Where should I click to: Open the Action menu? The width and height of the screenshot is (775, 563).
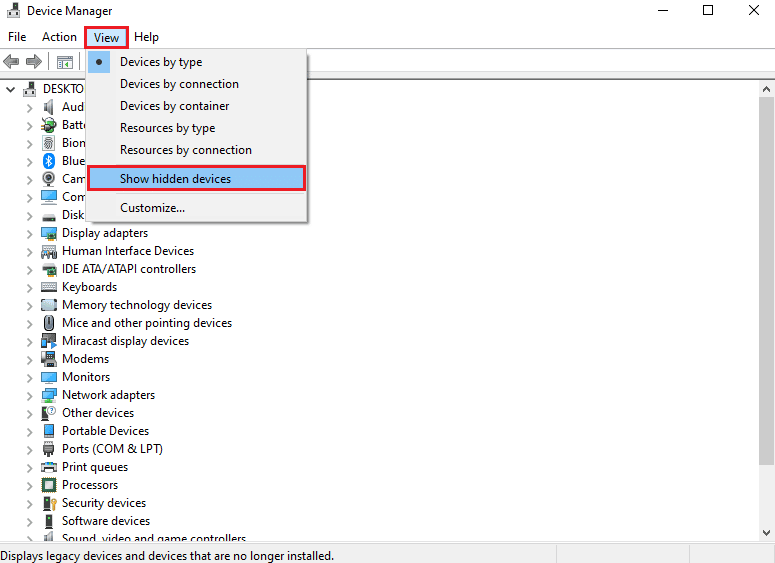point(59,37)
